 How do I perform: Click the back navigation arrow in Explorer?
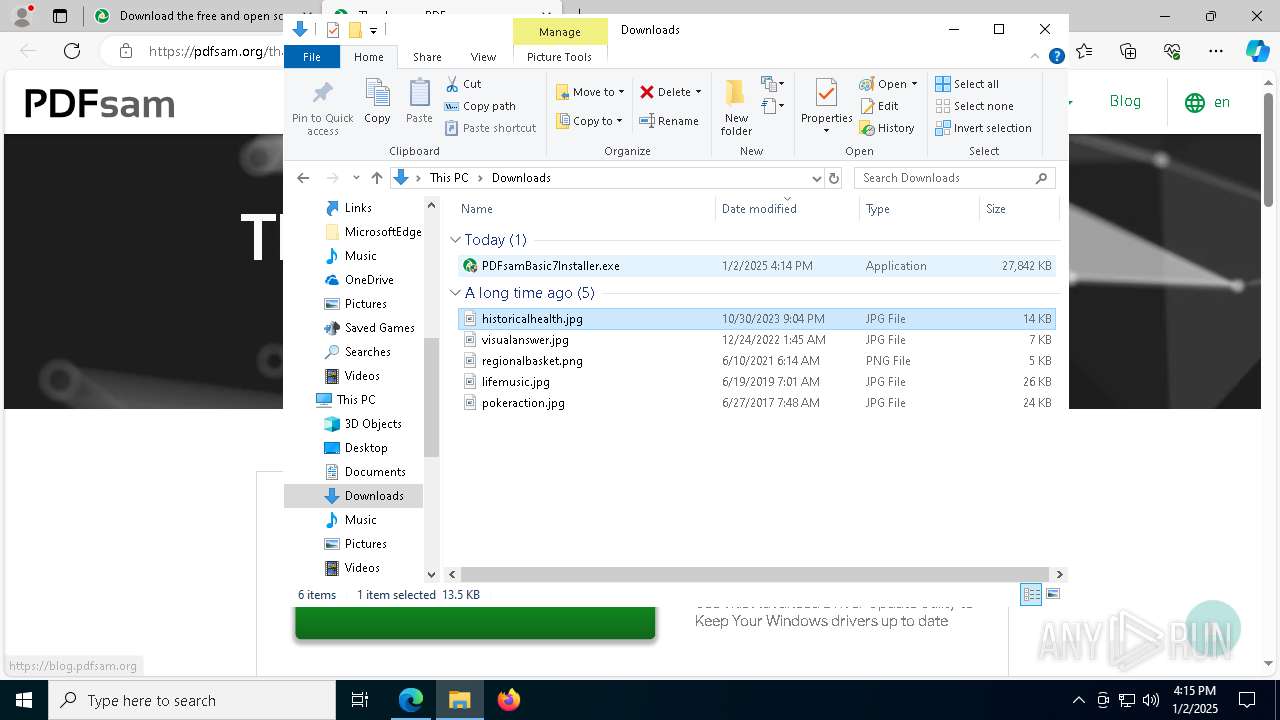tap(303, 178)
